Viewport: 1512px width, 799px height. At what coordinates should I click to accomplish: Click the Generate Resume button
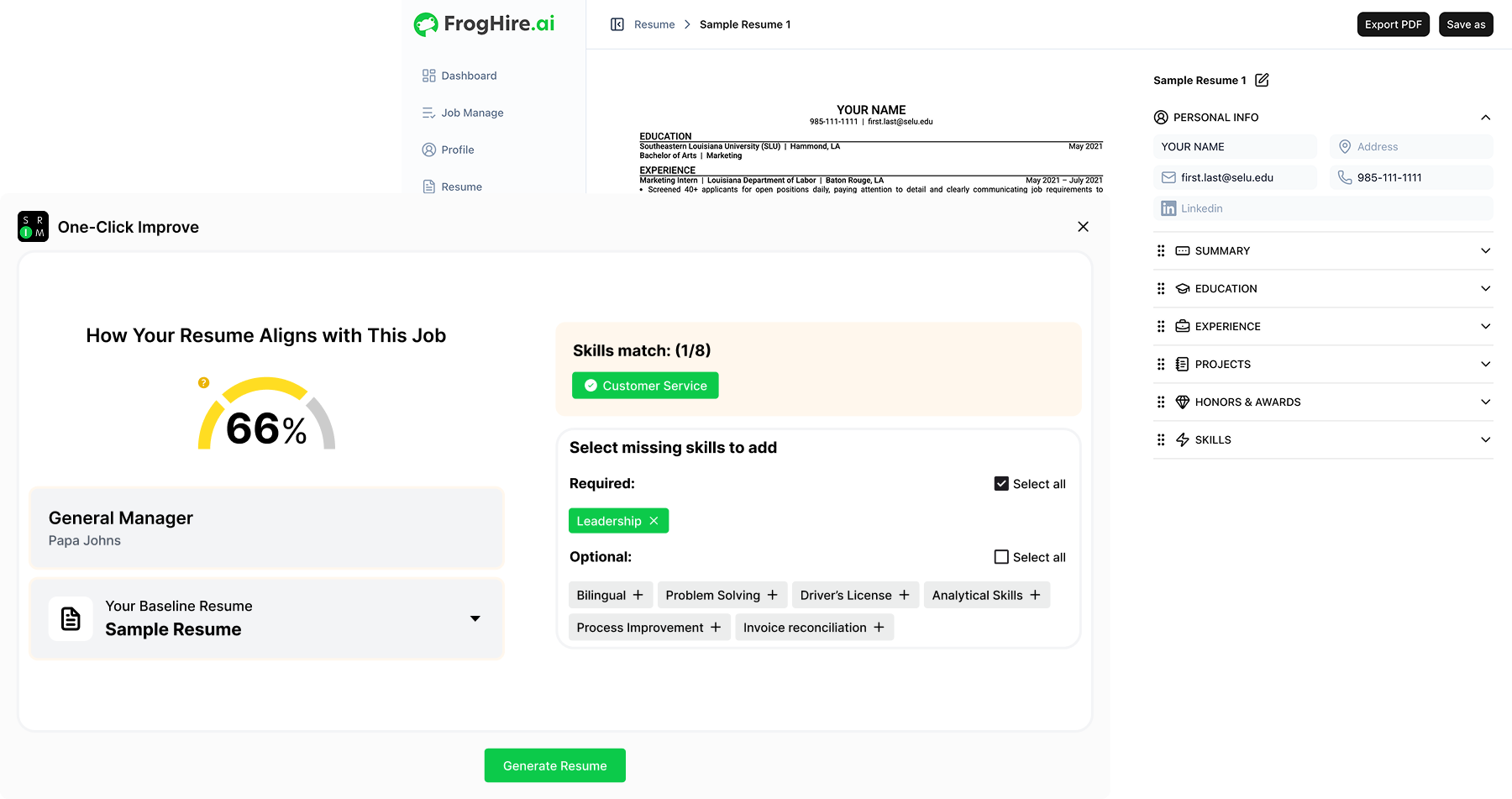click(554, 765)
